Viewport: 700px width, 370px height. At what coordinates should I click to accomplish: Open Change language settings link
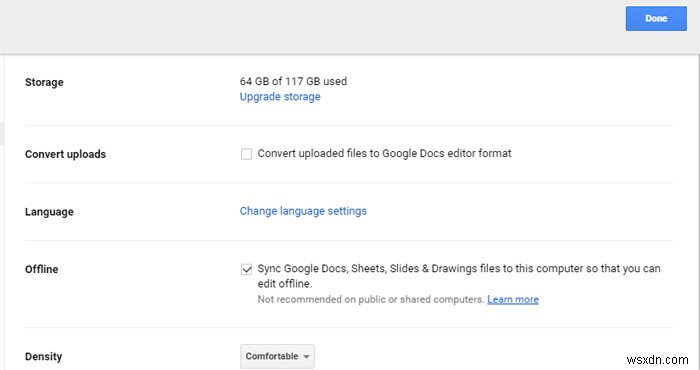[x=303, y=211]
